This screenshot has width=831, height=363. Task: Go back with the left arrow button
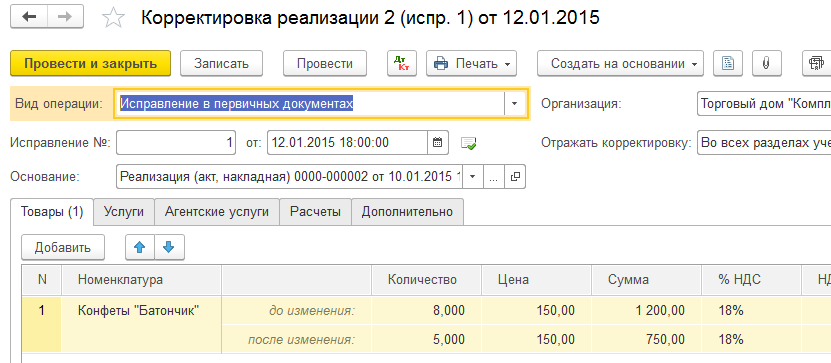coord(29,16)
